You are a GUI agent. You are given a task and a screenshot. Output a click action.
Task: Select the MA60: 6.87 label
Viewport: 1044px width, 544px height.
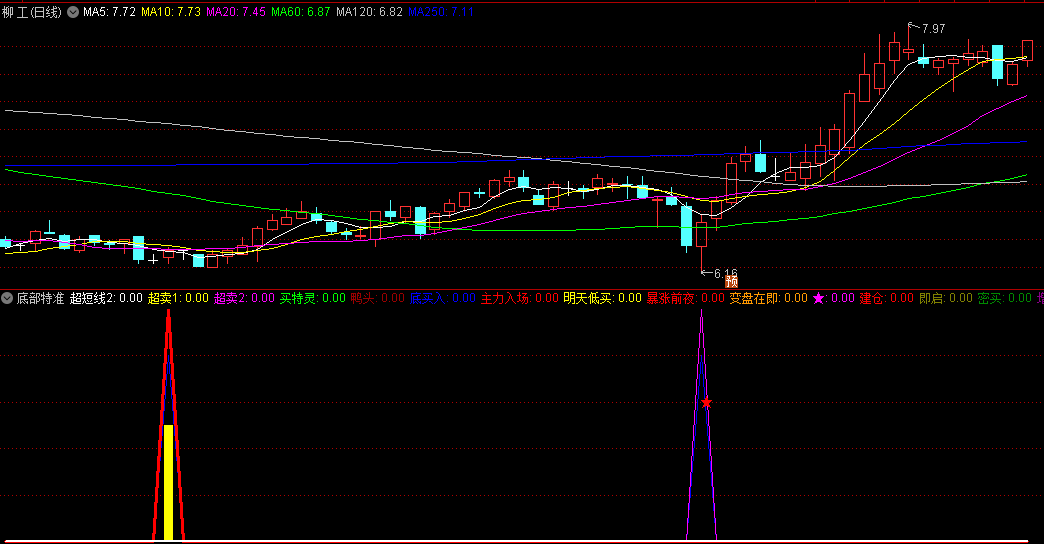pyautogui.click(x=300, y=12)
